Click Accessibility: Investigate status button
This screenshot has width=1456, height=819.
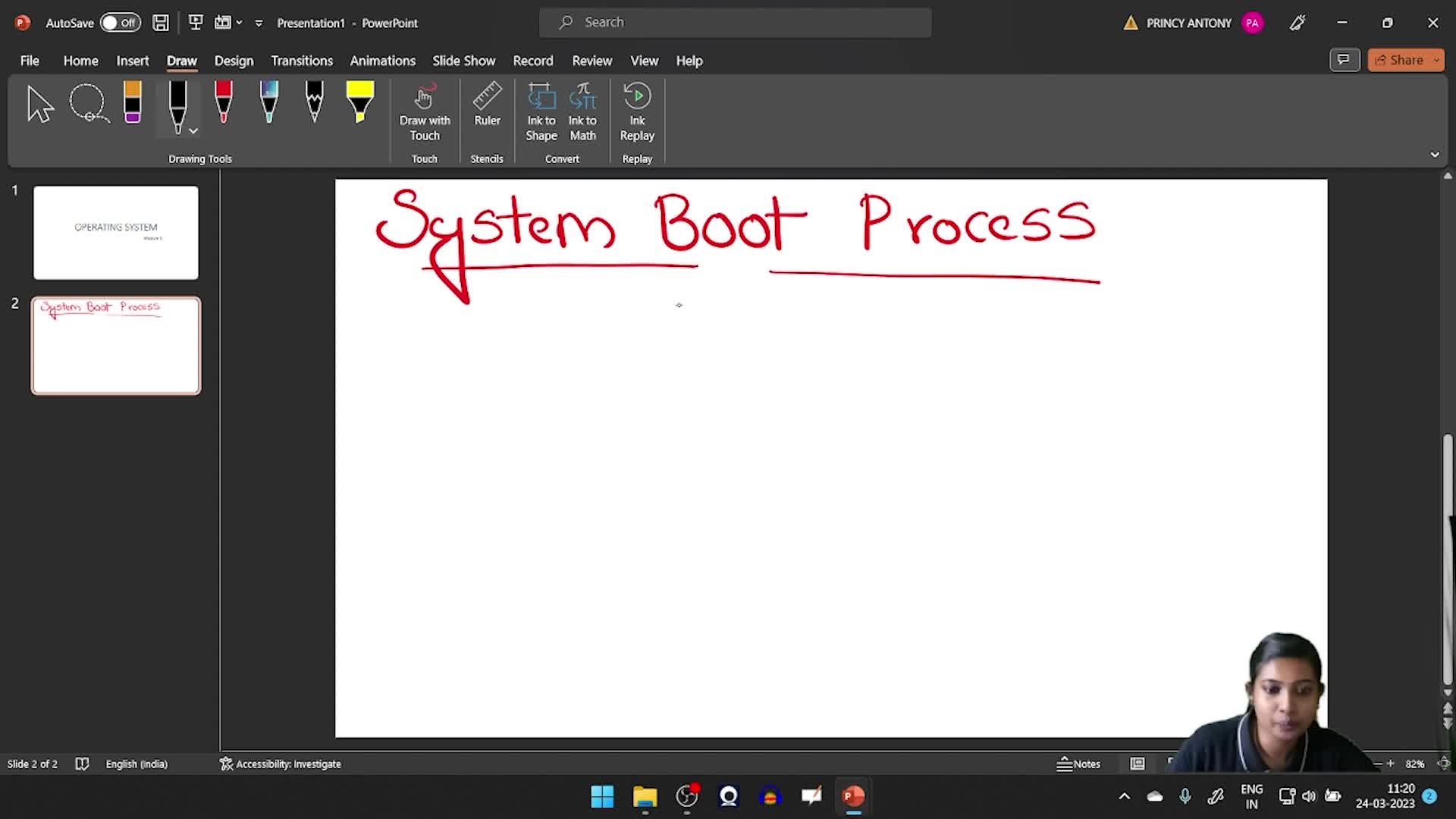(x=281, y=764)
